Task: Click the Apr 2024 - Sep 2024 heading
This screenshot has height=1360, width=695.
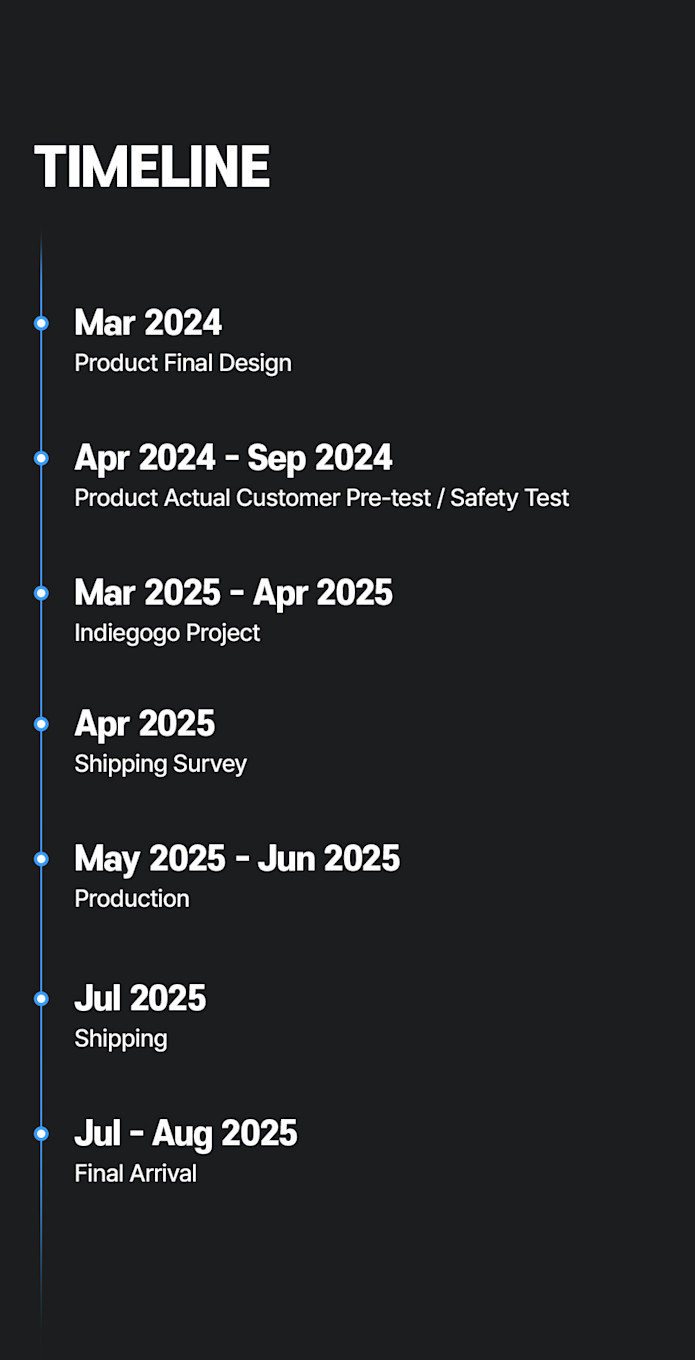Action: [233, 458]
